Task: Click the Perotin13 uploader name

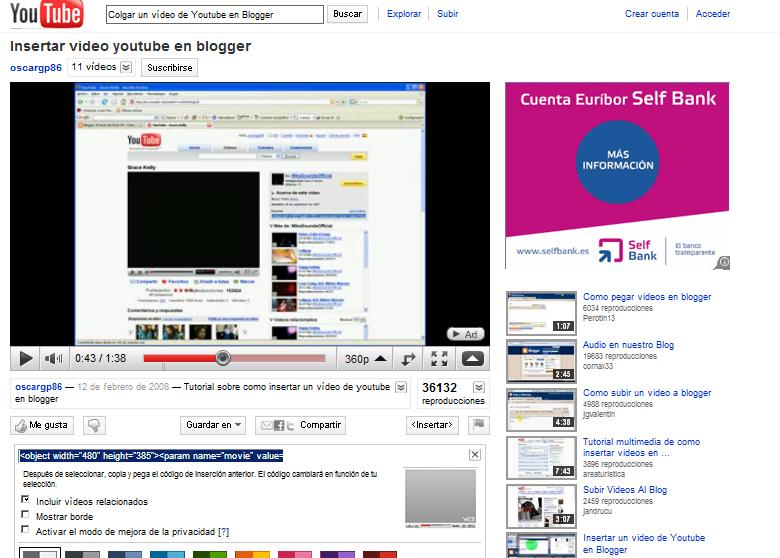Action: point(599,318)
